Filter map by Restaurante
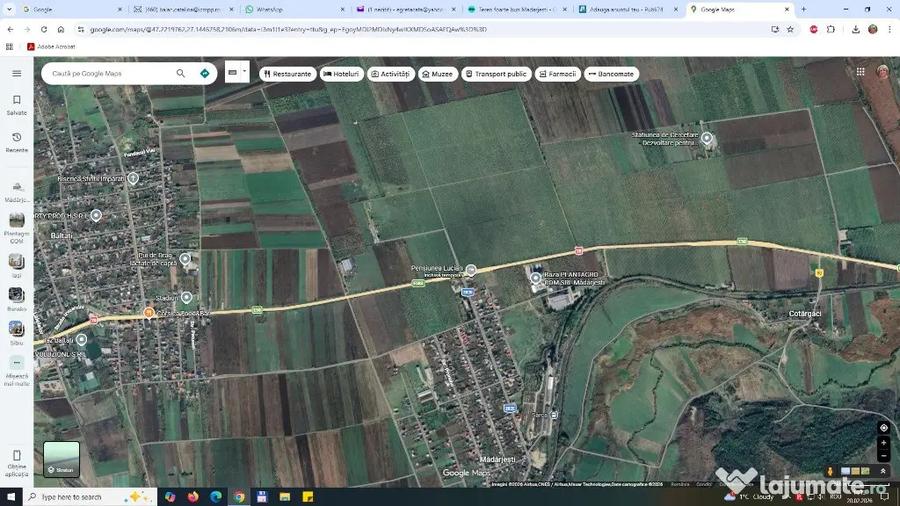 click(x=288, y=74)
